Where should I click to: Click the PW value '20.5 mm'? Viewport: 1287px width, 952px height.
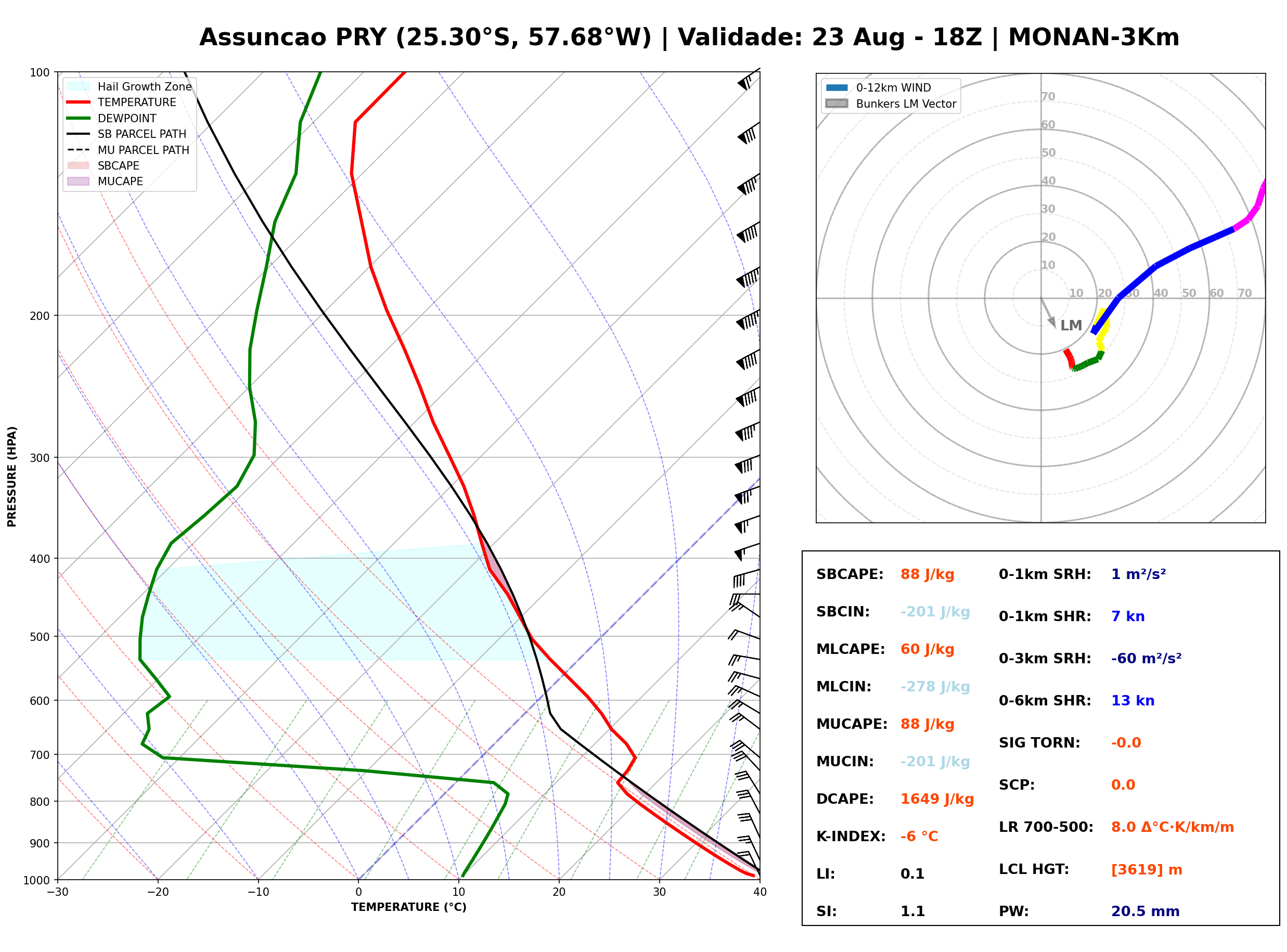1146,911
